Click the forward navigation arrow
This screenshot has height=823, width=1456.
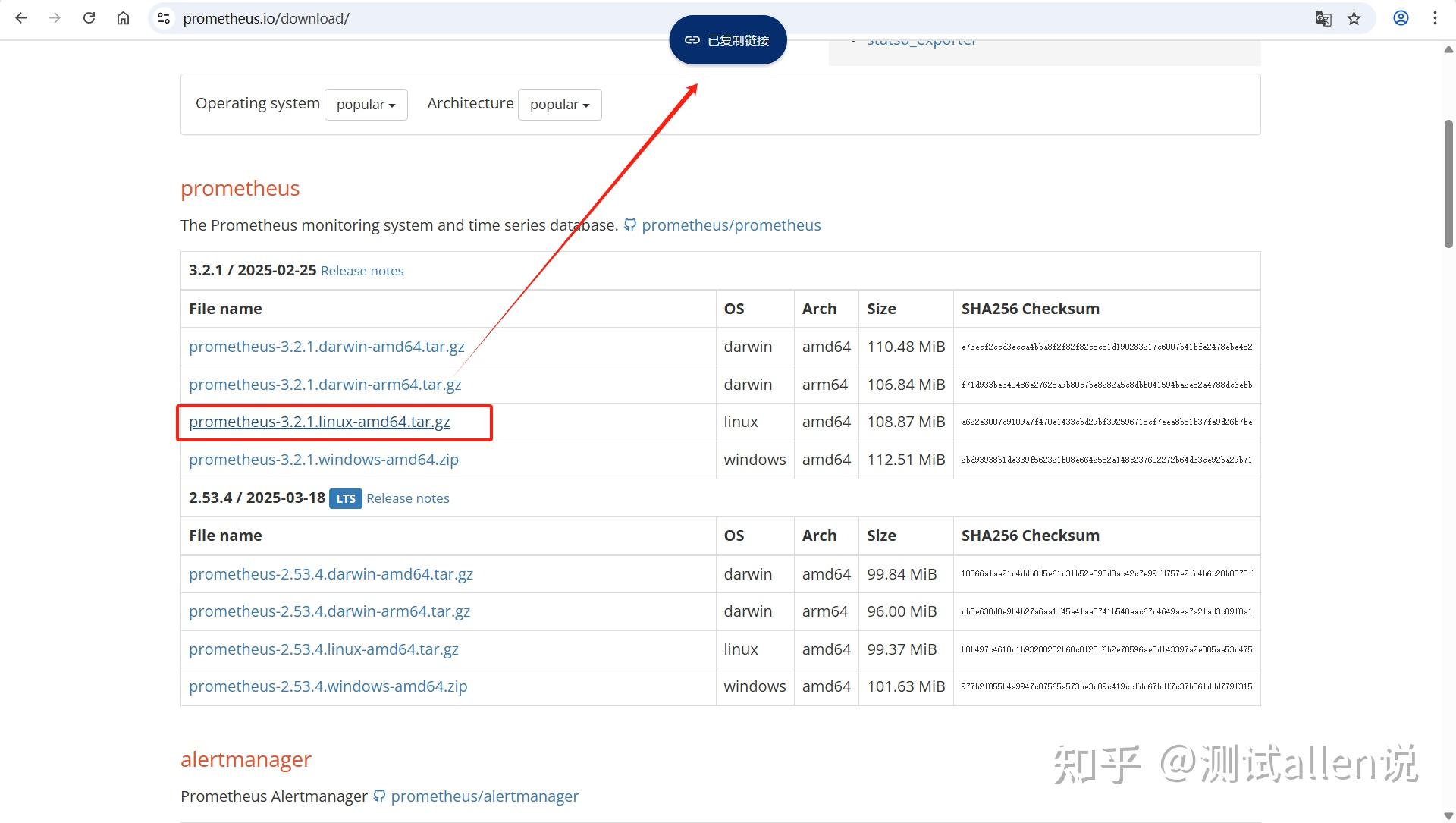coord(55,18)
